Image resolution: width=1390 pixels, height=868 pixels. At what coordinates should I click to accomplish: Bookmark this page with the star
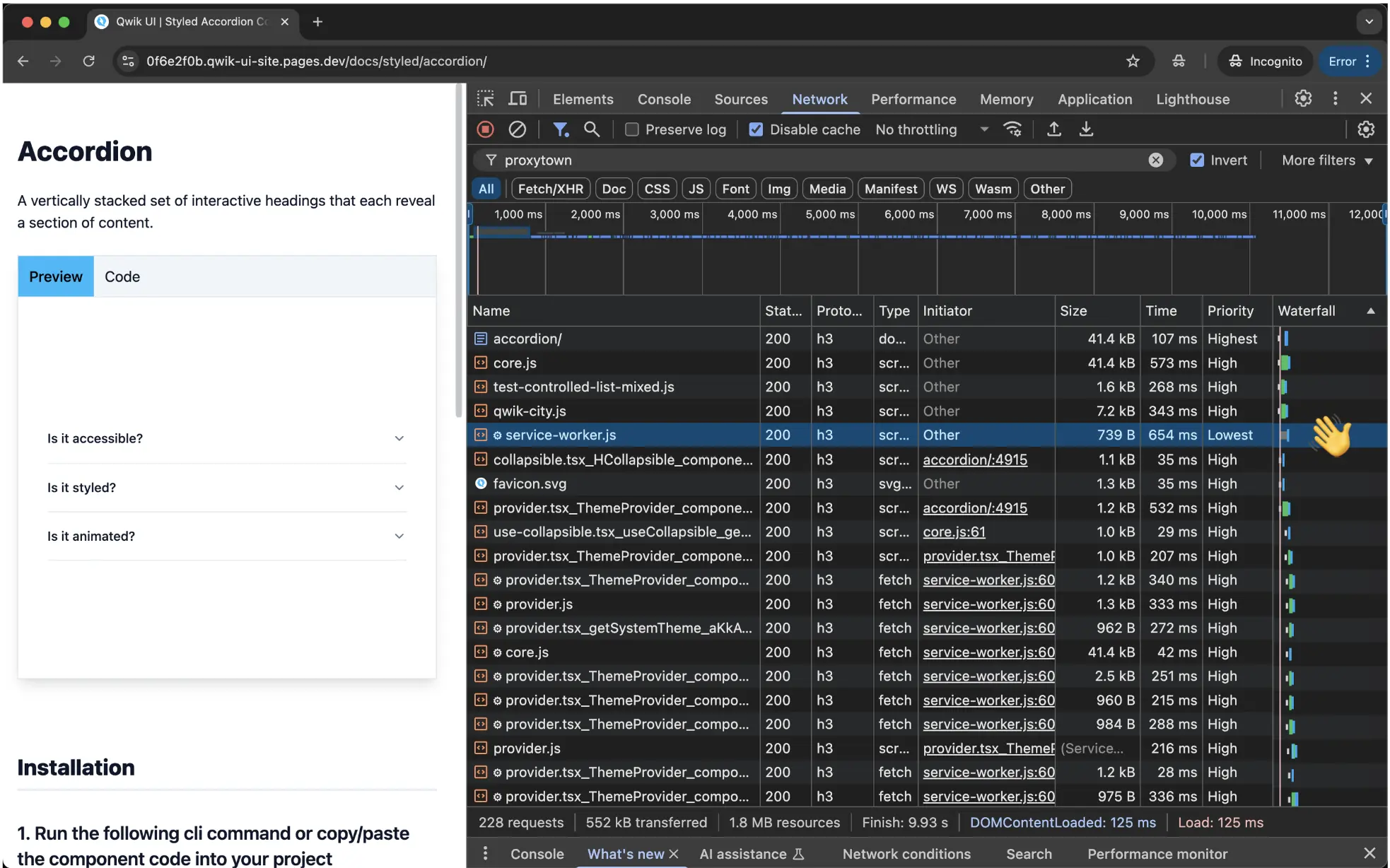pos(1133,61)
